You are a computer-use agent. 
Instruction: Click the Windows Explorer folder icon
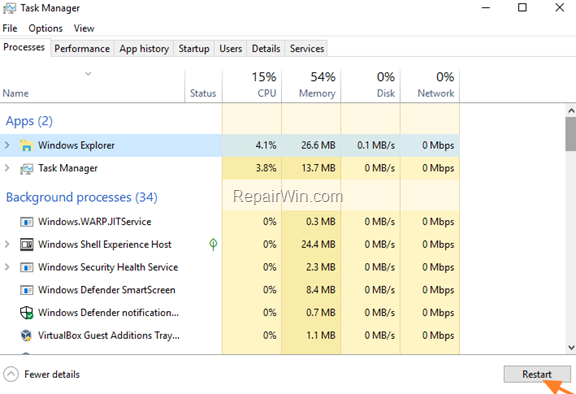(x=26, y=145)
